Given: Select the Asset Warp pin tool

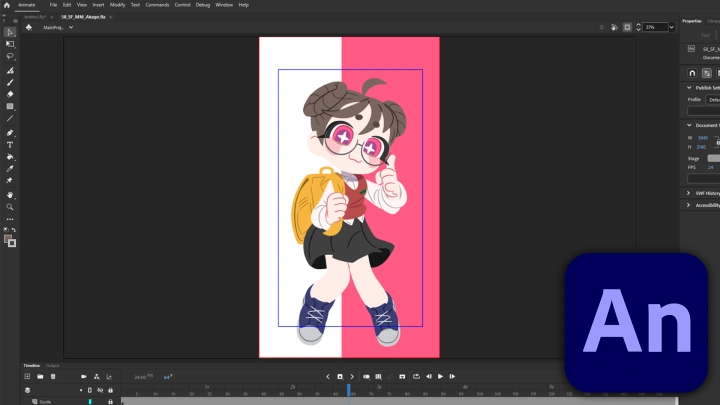Looking at the screenshot, I should click(10, 180).
